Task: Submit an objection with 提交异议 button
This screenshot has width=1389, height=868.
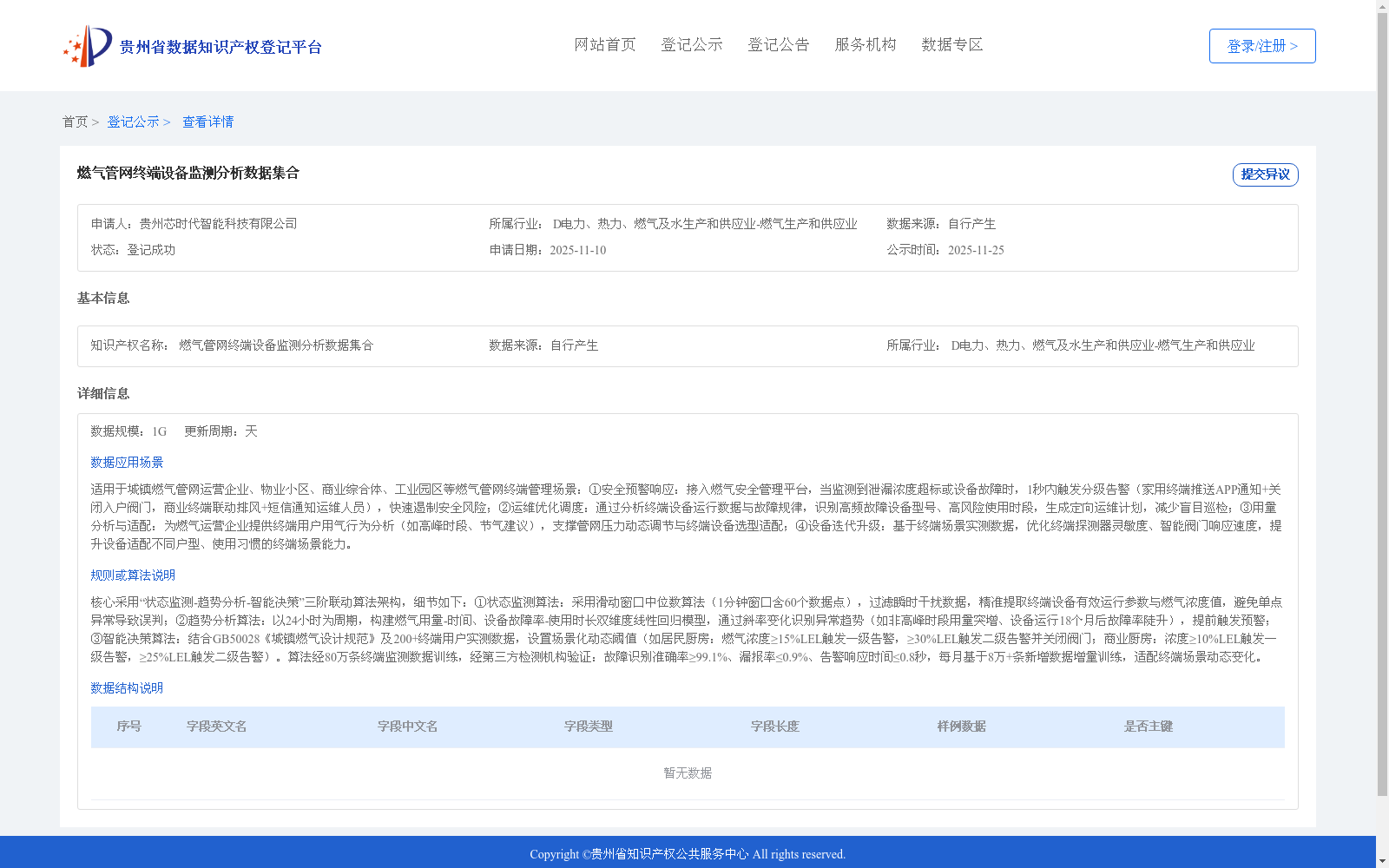Action: point(1266,174)
